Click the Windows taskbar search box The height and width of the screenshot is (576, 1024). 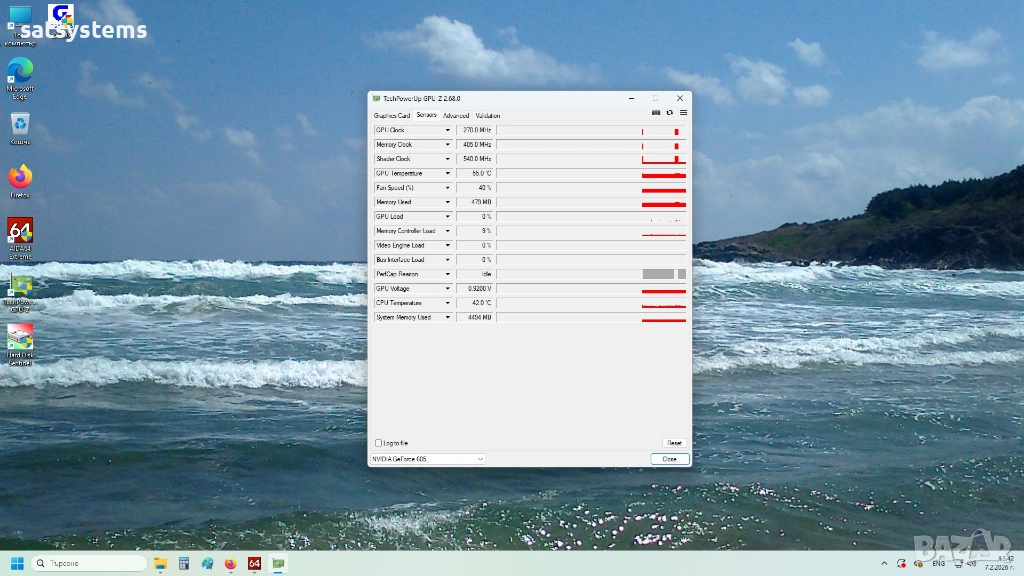click(x=90, y=563)
